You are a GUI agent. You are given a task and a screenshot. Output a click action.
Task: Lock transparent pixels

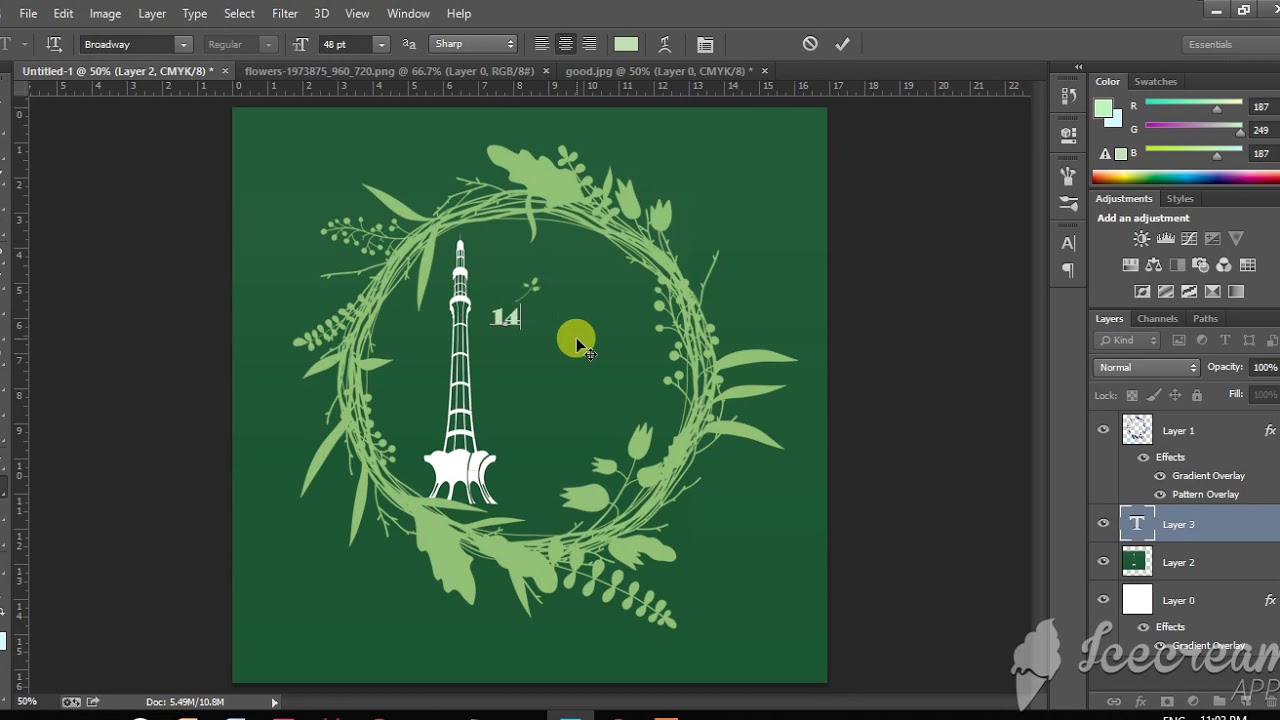1134,396
